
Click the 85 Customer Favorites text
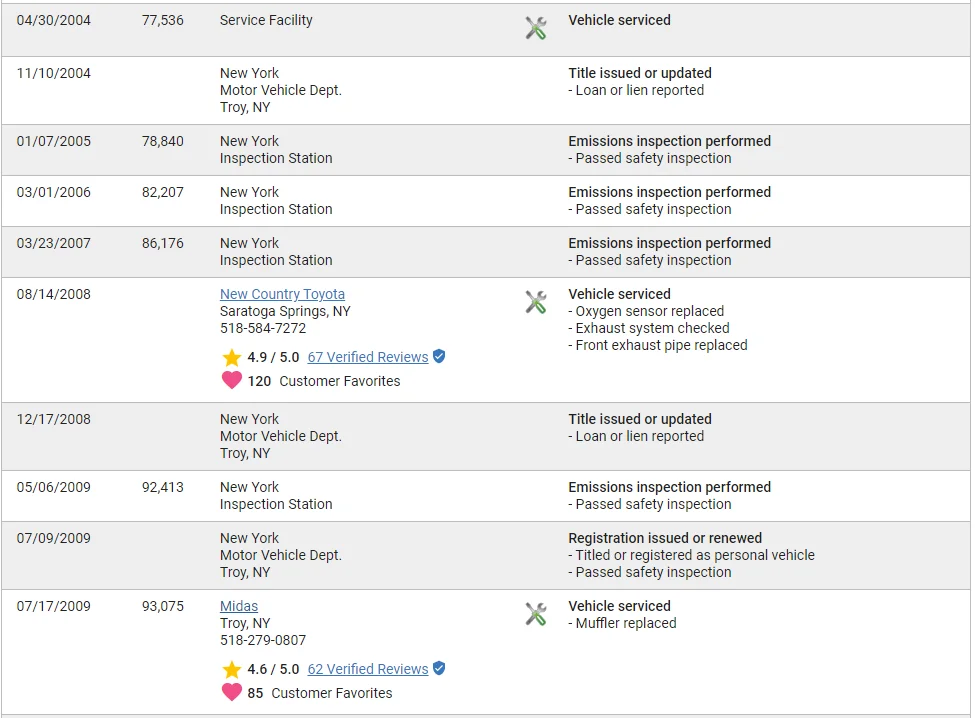pyautogui.click(x=320, y=693)
